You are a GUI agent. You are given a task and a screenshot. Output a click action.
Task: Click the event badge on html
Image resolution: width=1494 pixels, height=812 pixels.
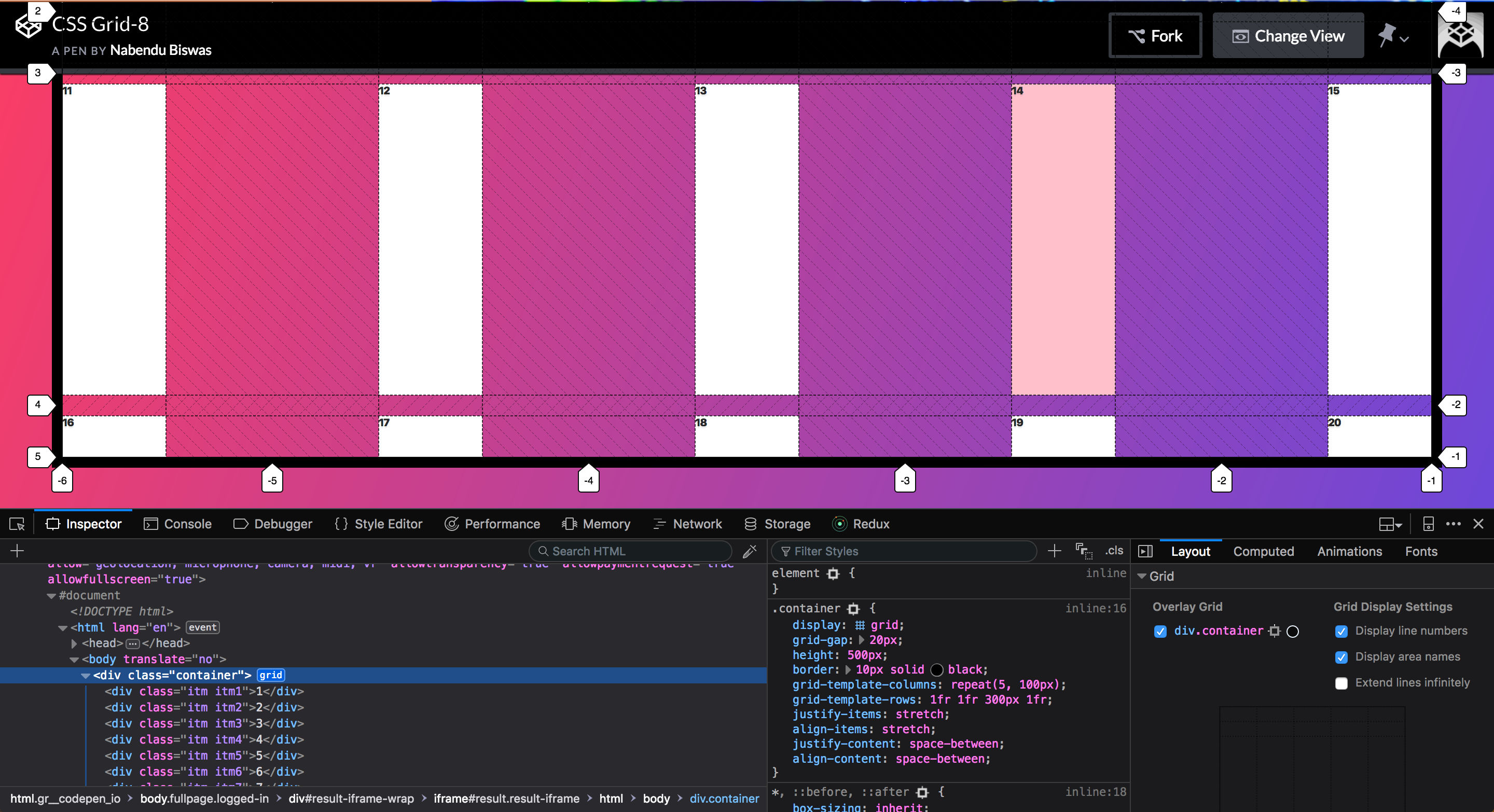coord(202,627)
